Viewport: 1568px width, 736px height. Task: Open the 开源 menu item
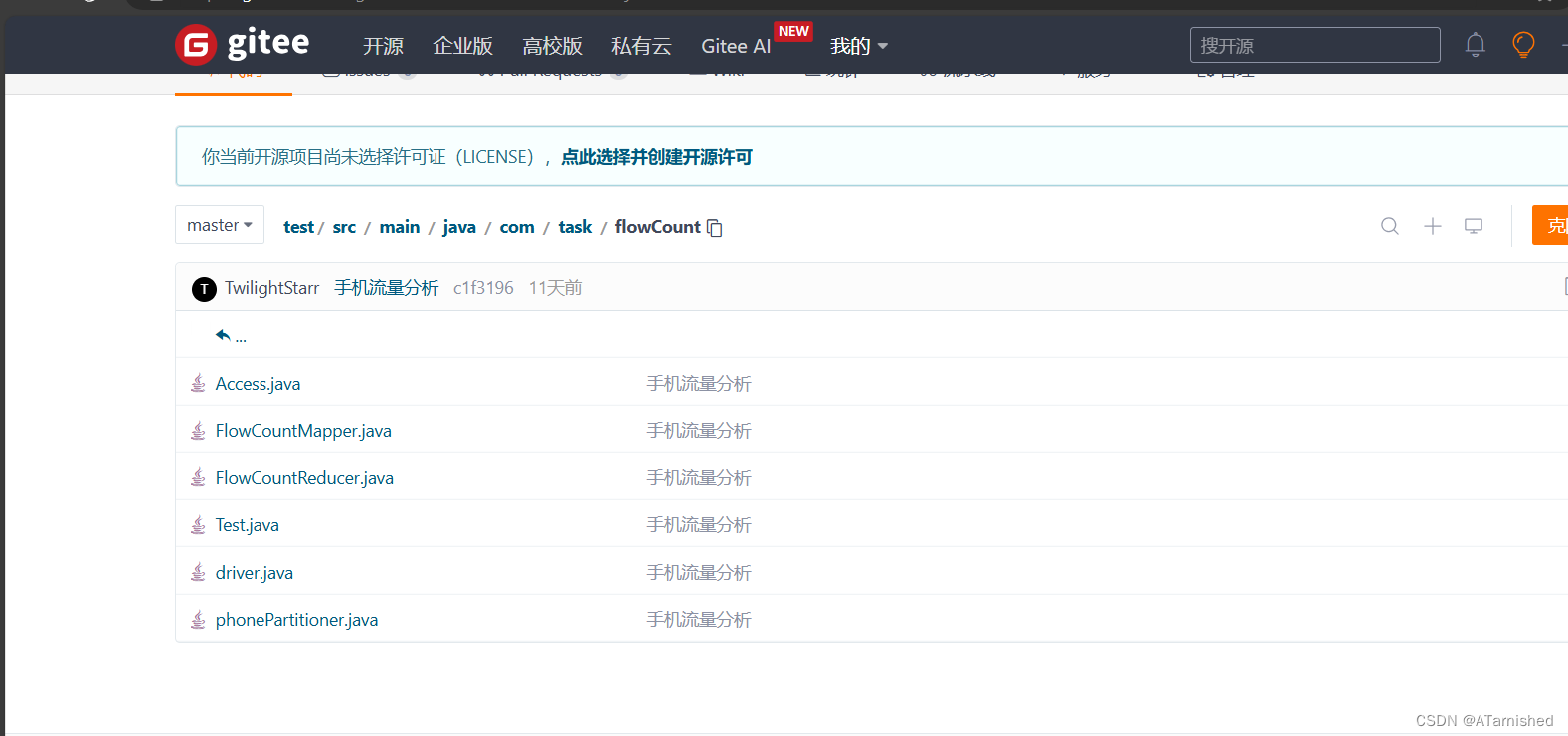click(x=383, y=46)
